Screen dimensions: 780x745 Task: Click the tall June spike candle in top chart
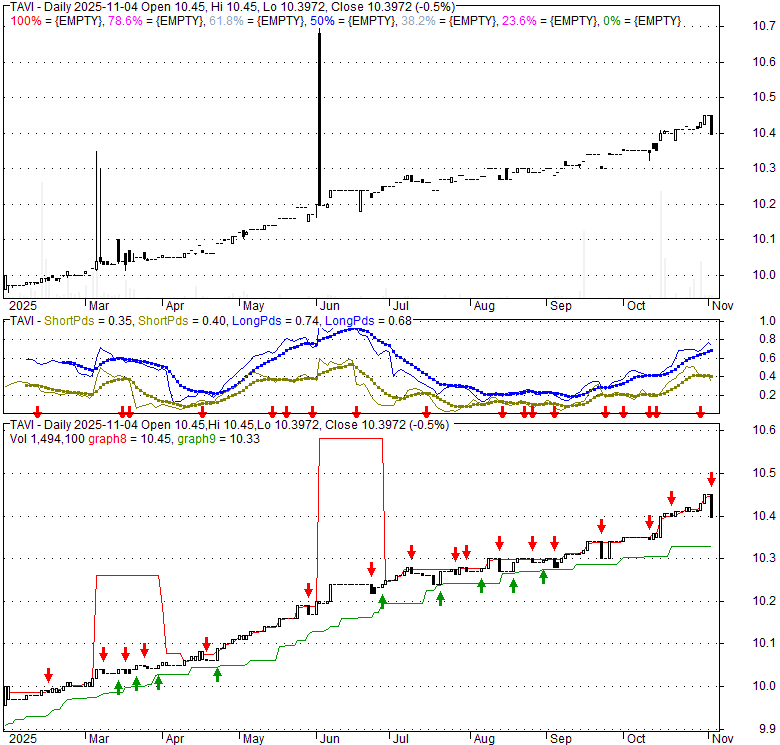coord(319,117)
